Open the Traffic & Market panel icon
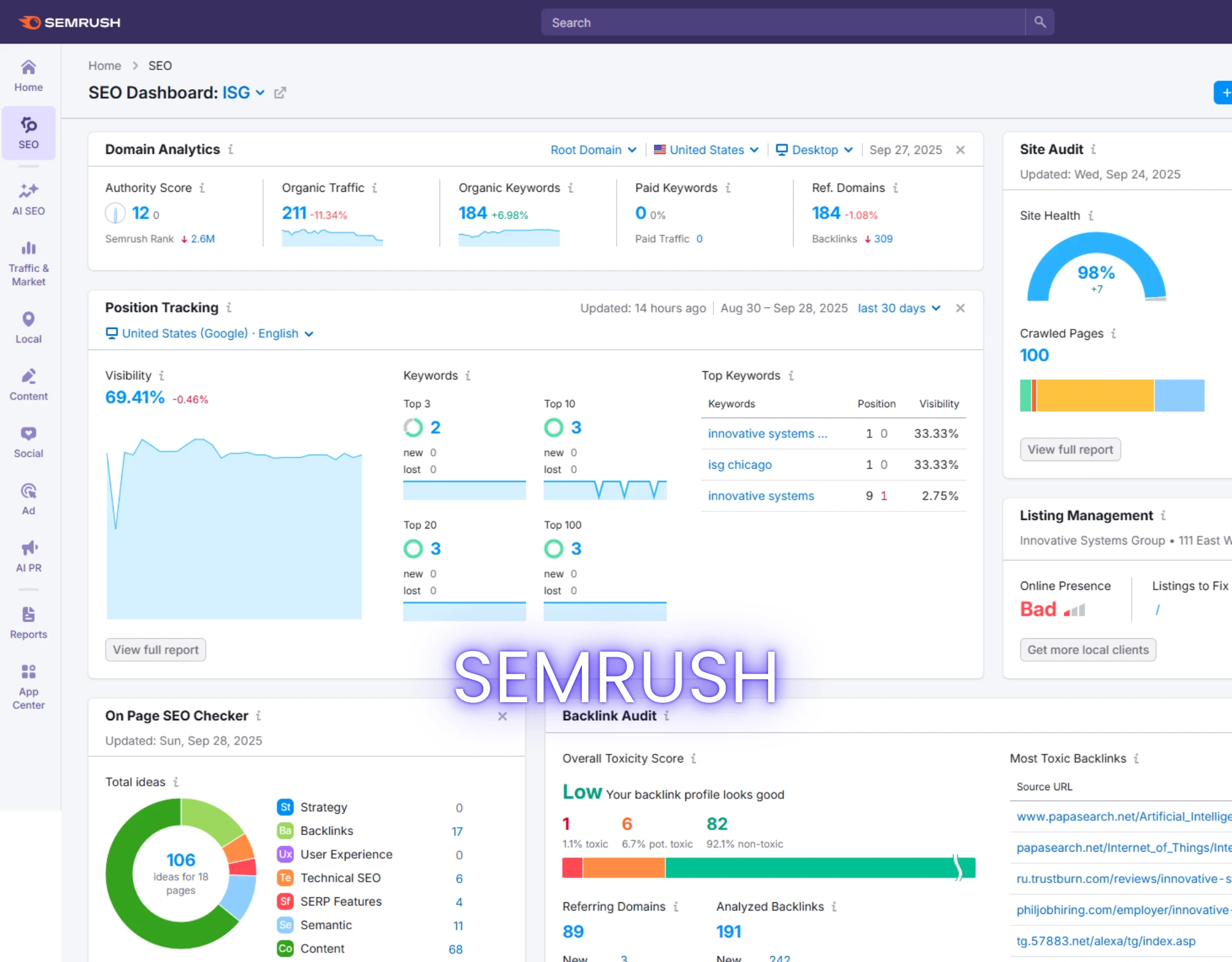The width and height of the screenshot is (1232, 962). tap(28, 257)
